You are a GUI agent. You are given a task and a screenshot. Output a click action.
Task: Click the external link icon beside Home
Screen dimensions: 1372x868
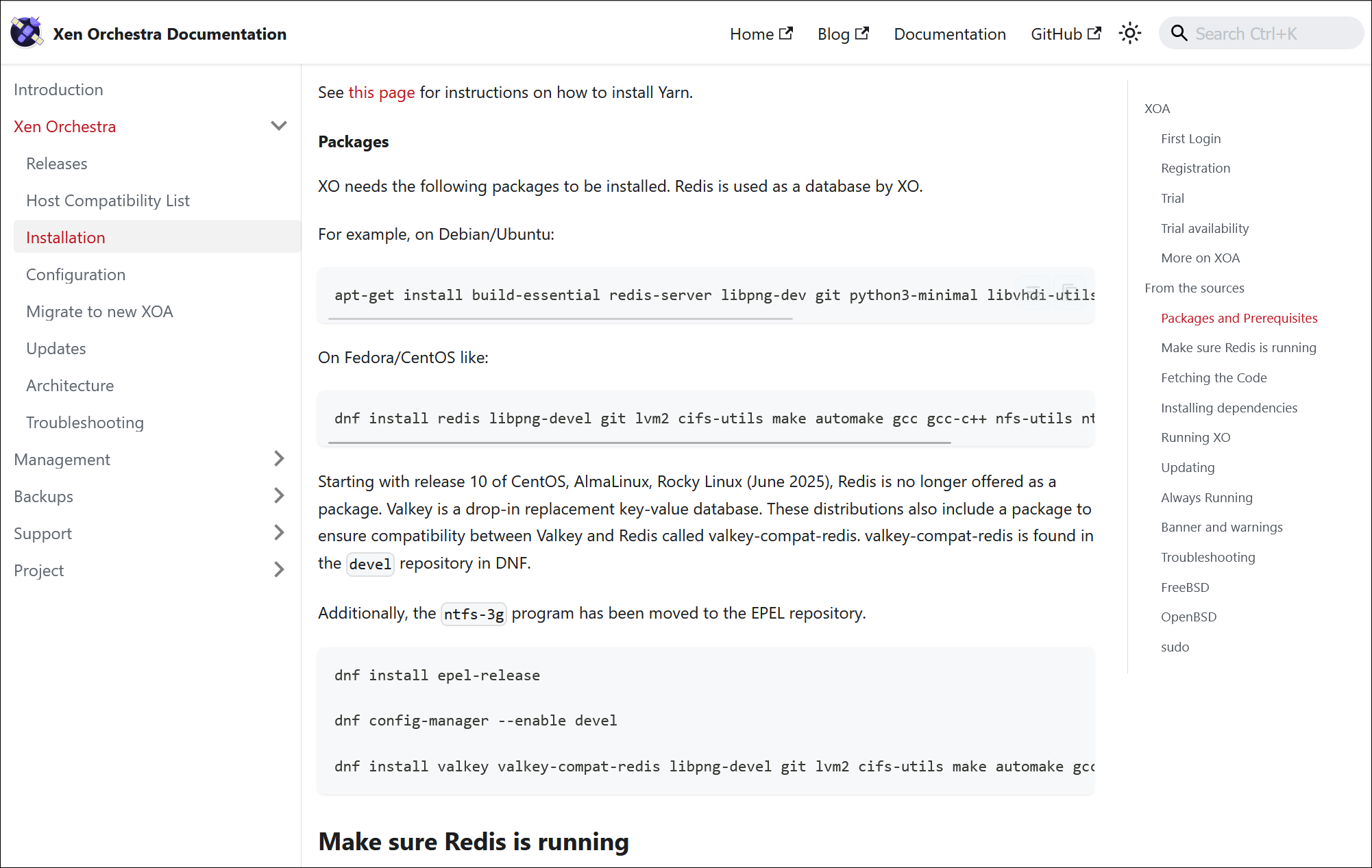786,33
